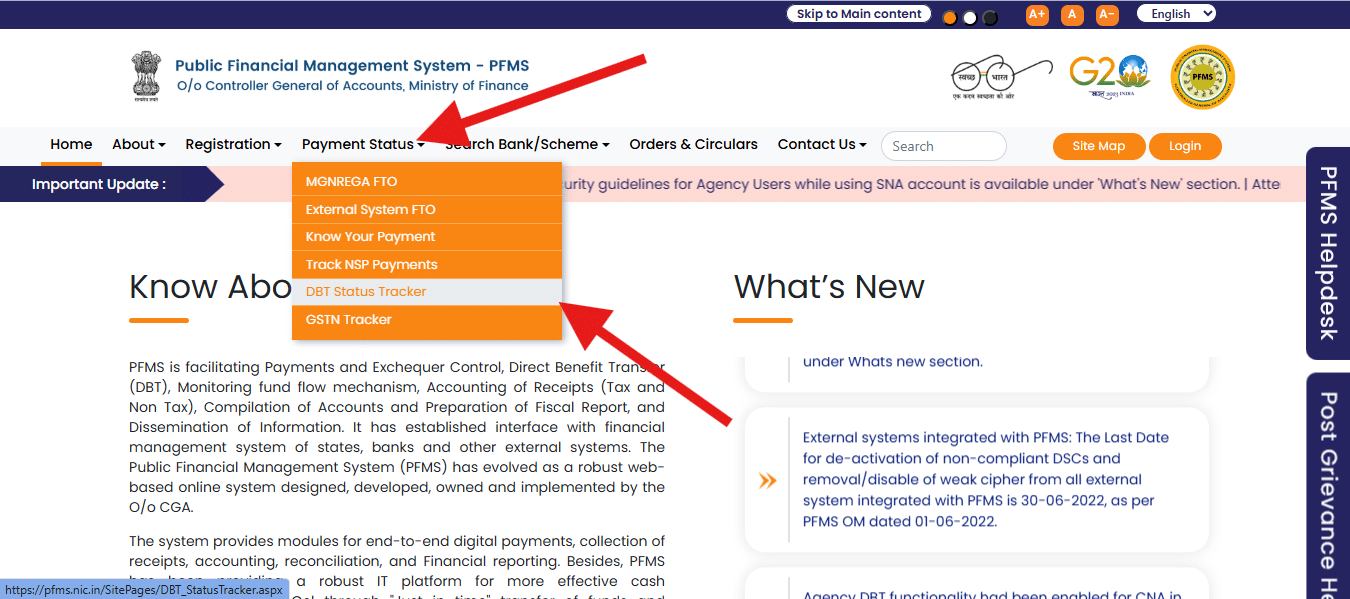The width and height of the screenshot is (1350, 599).
Task: Select MGNREGA FTO from dropdown
Action: (427, 182)
